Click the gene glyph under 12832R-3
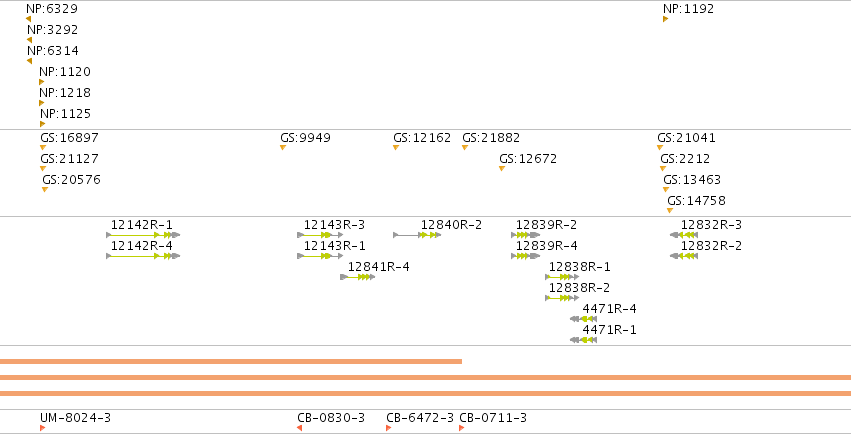The image size is (851, 434). tap(684, 235)
